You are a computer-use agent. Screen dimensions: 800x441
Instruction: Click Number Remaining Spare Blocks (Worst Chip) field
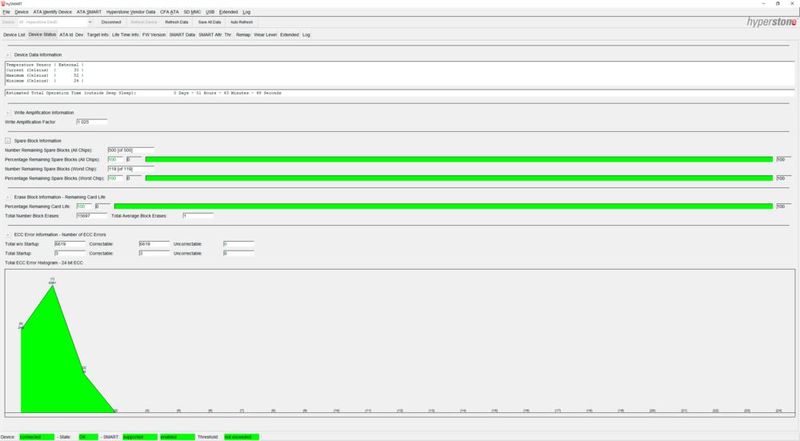(x=131, y=169)
